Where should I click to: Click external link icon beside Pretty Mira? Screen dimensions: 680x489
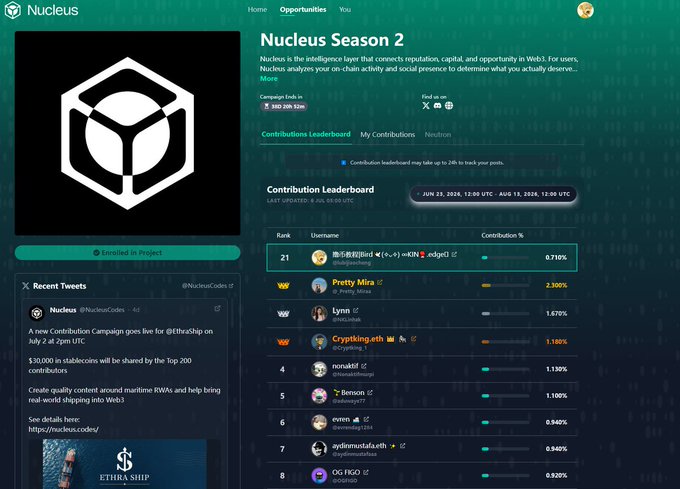pyautogui.click(x=380, y=282)
